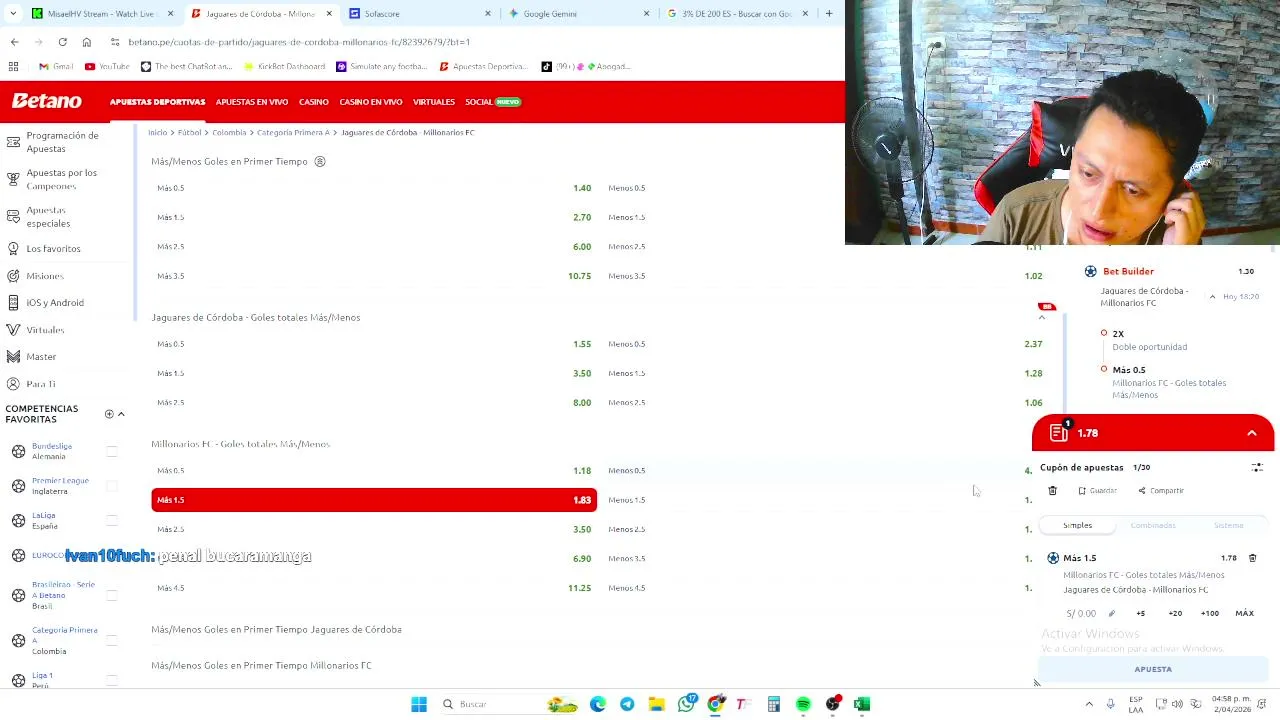The height and width of the screenshot is (720, 1280).
Task: Tick the Bundesliga Alemania checkbox
Action: tap(112, 451)
